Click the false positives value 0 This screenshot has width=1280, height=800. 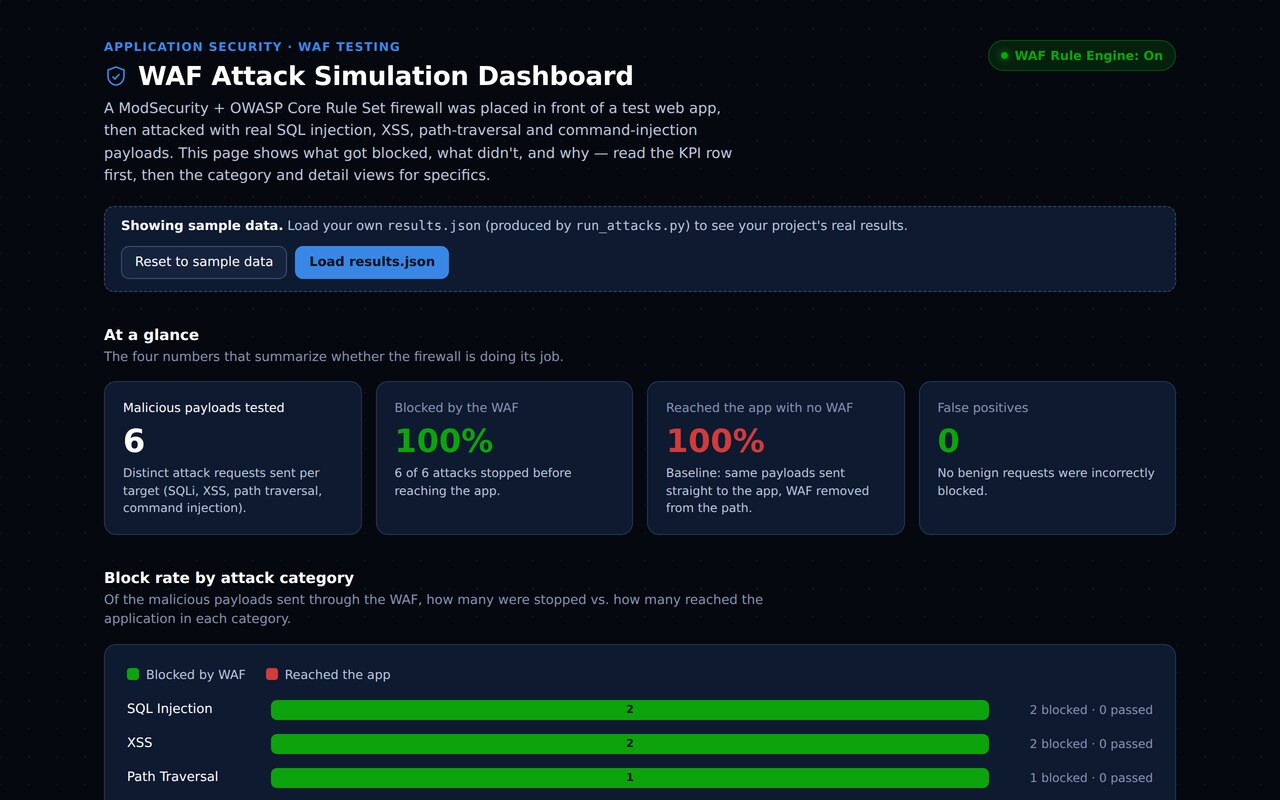click(948, 441)
